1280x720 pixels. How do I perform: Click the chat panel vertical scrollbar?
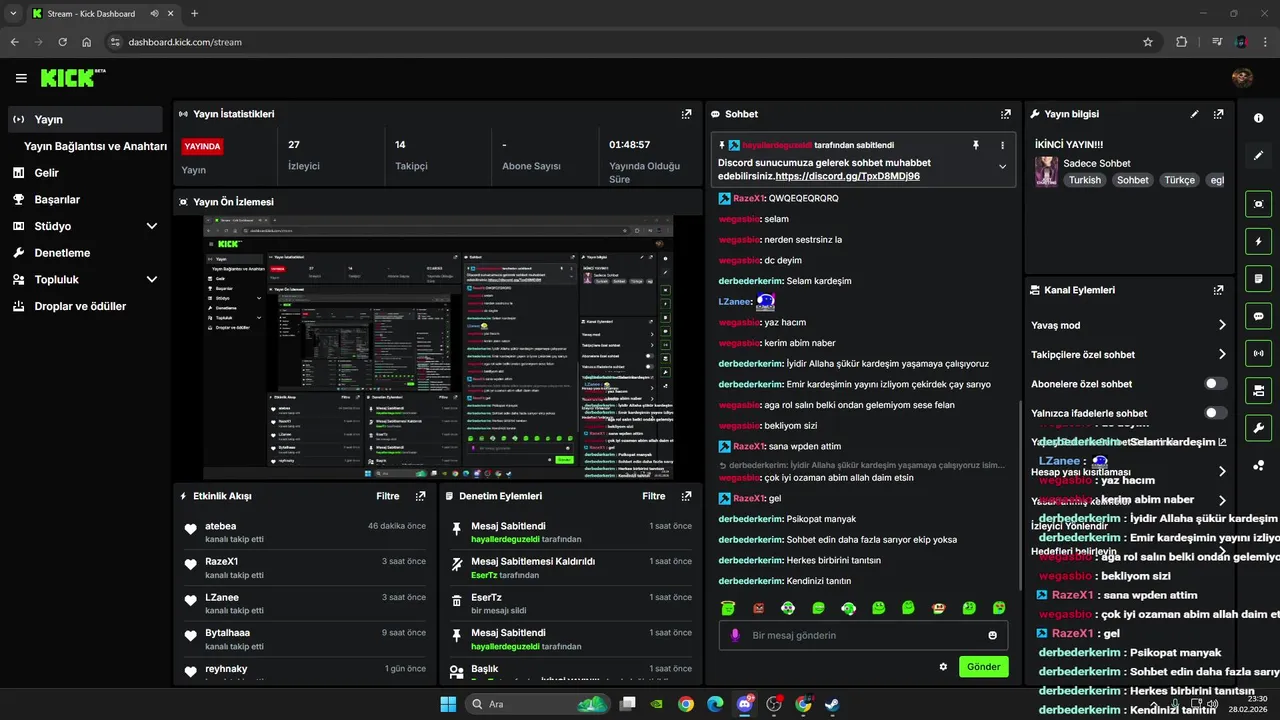(1020, 495)
